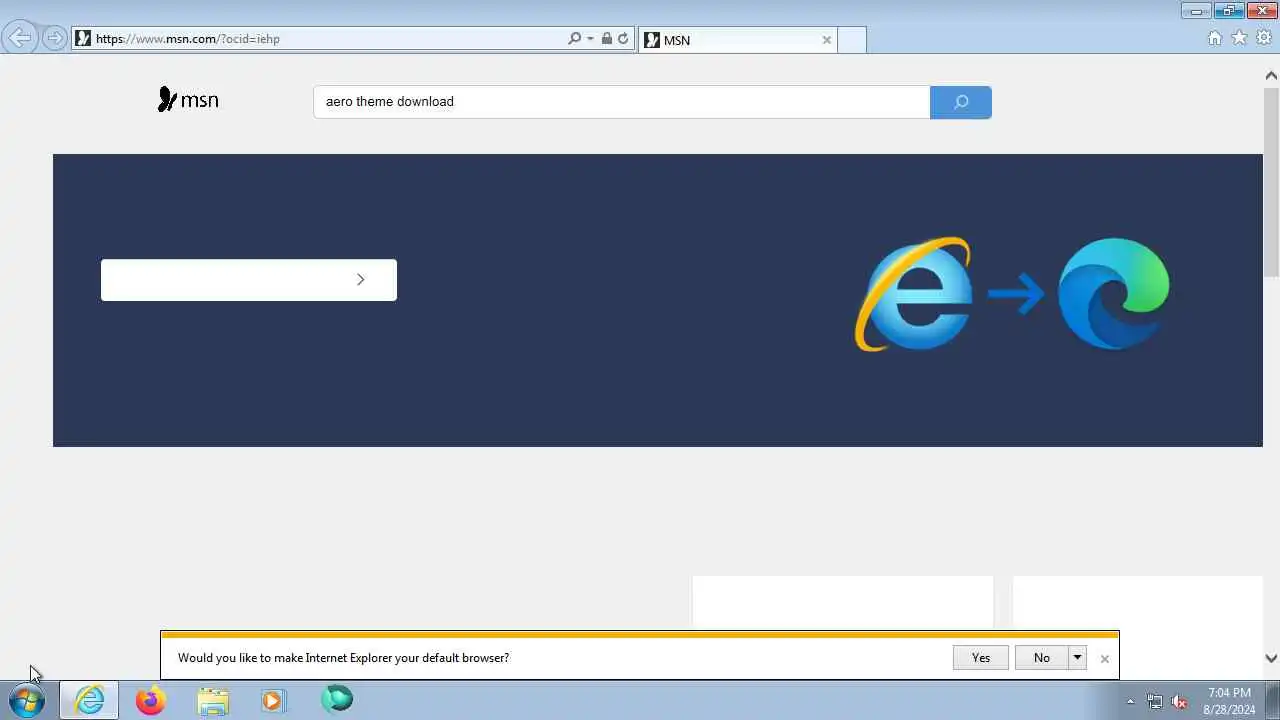The width and height of the screenshot is (1280, 720).
Task: Restore down the Internet Explorer window
Action: (x=1228, y=11)
